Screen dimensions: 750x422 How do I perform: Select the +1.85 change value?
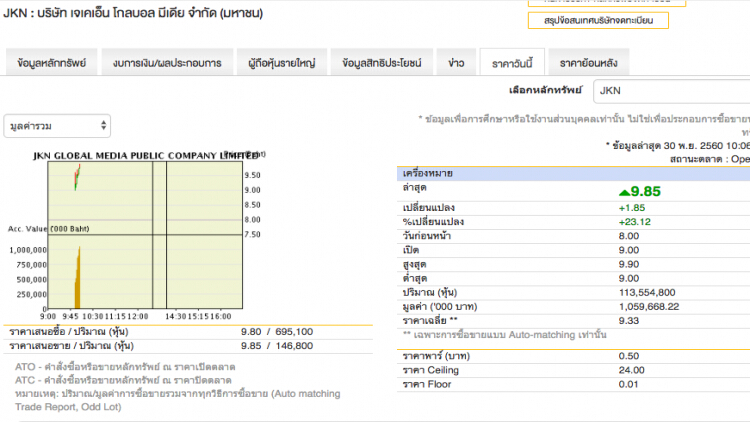tap(632, 208)
